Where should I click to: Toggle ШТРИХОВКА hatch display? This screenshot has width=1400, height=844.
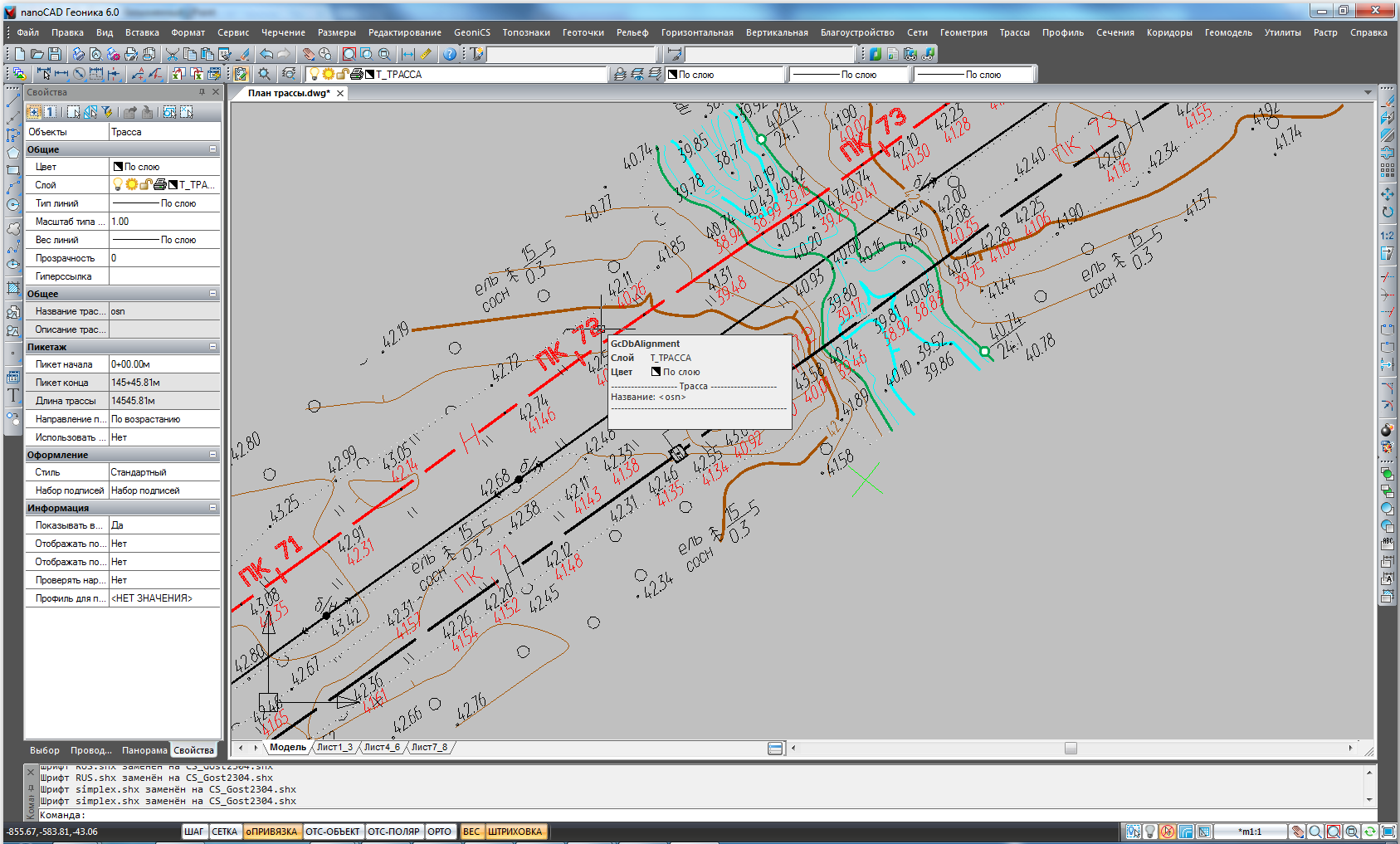(515, 832)
